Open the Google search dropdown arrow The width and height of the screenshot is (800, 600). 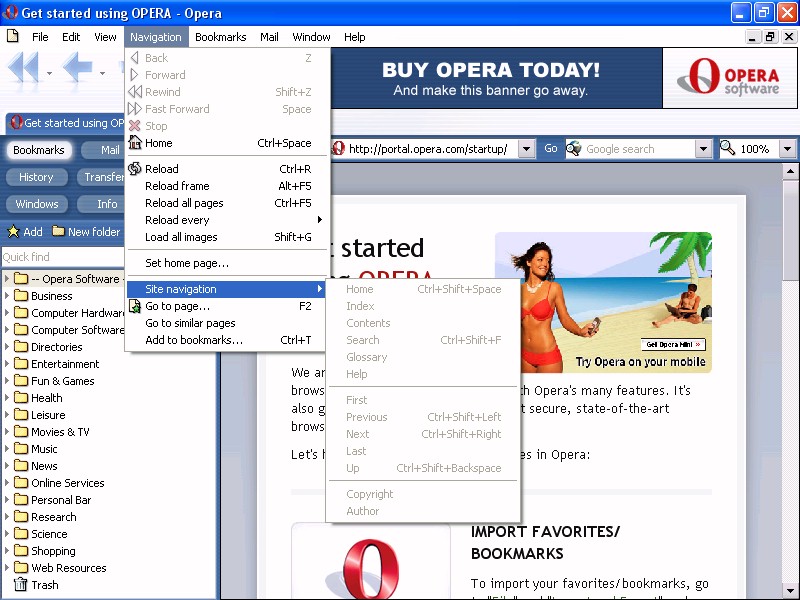(x=703, y=149)
